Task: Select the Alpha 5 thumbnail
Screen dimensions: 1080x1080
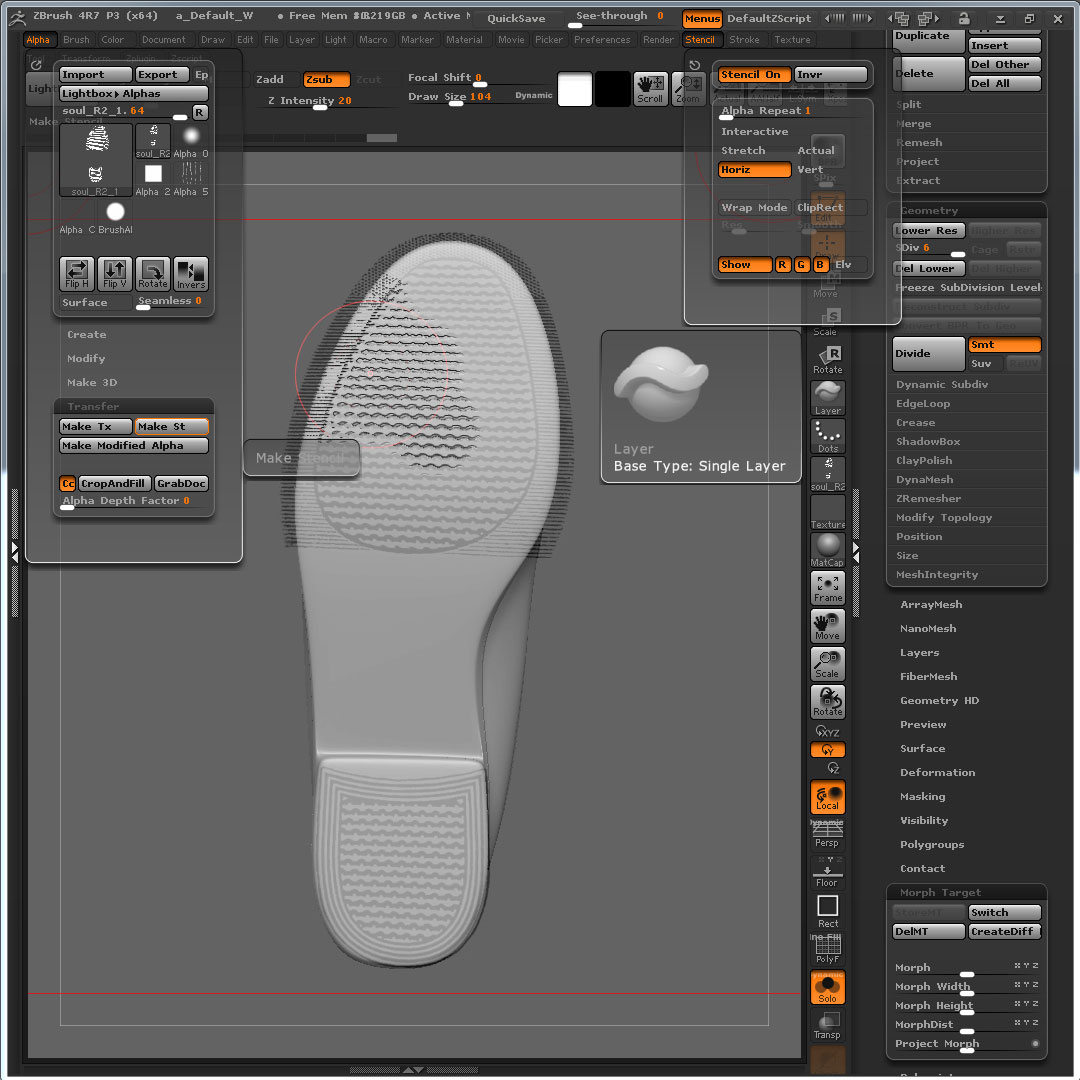Action: click(191, 180)
